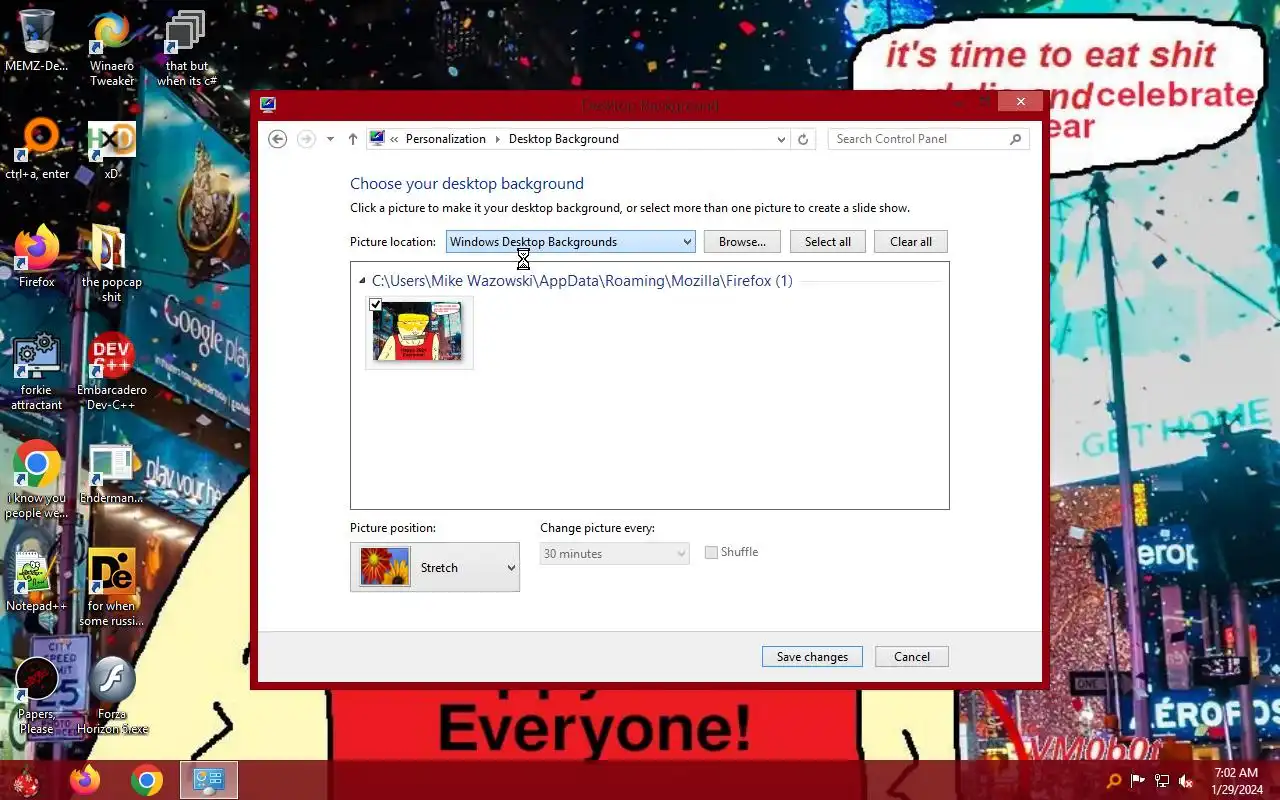Screen dimensions: 1280x800
Task: Click the Select all button
Action: (828, 242)
